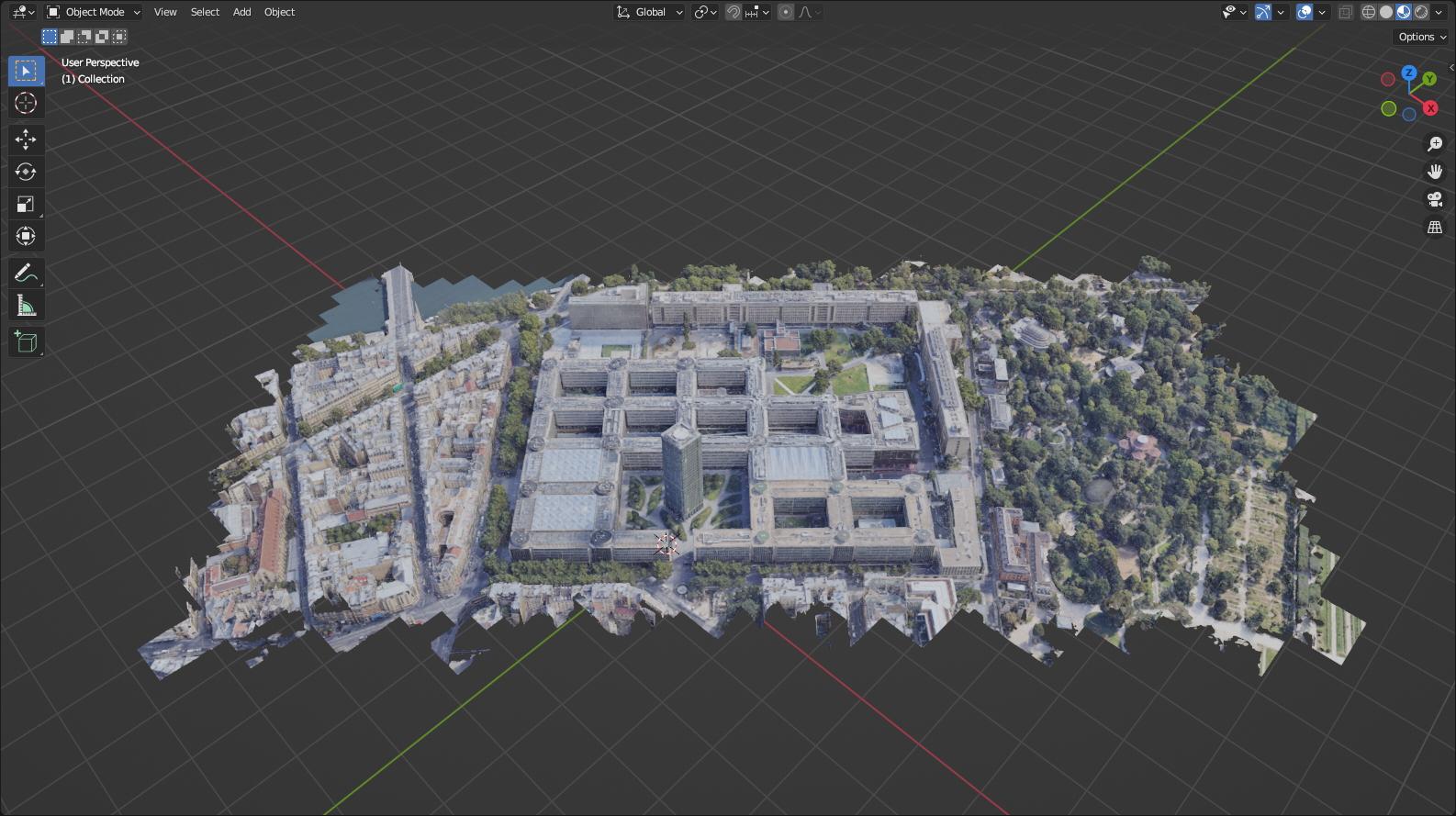
Task: Click the Move view hand button
Action: pos(1435,172)
